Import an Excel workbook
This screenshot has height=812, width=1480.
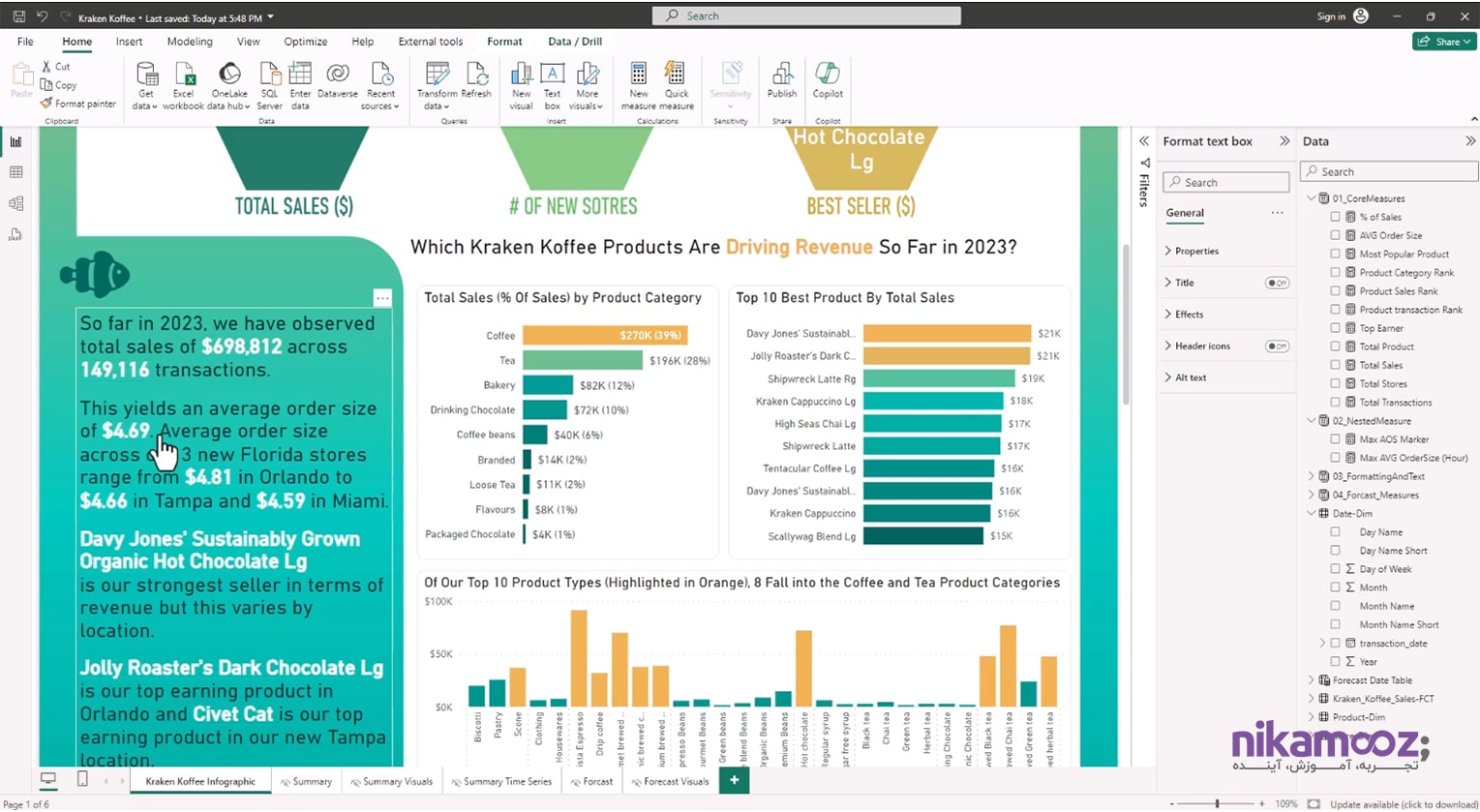click(183, 85)
